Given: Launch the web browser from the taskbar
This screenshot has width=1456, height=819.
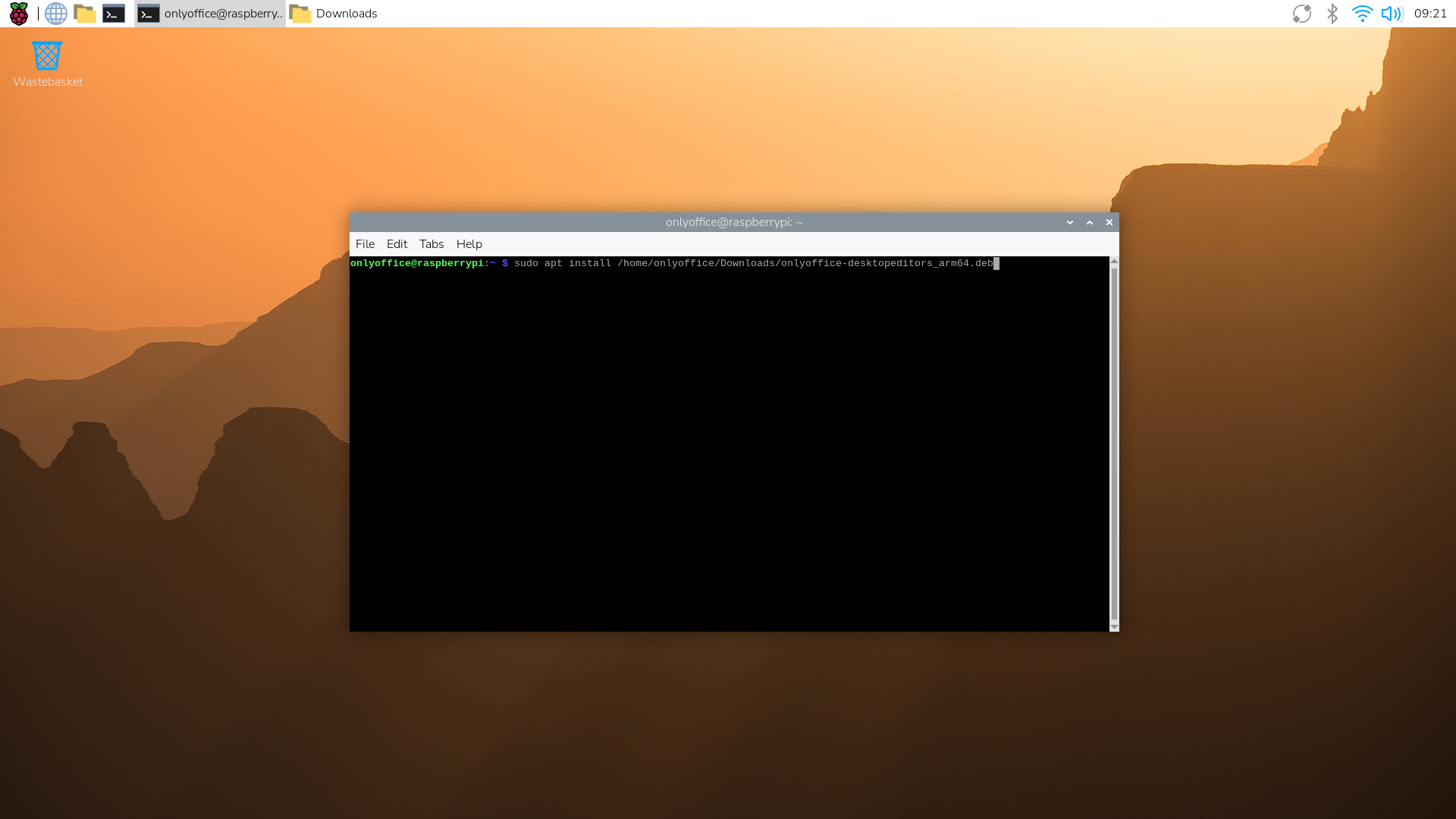Looking at the screenshot, I should click(55, 13).
